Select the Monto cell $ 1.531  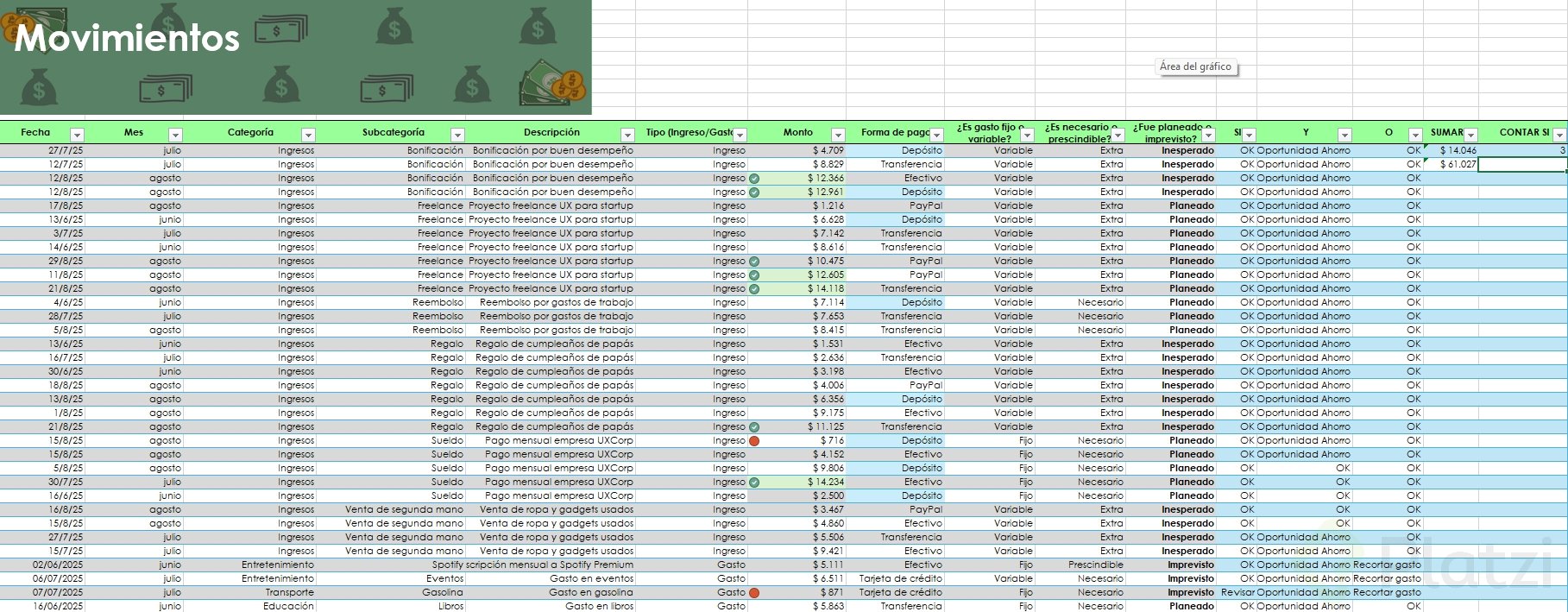coord(797,344)
